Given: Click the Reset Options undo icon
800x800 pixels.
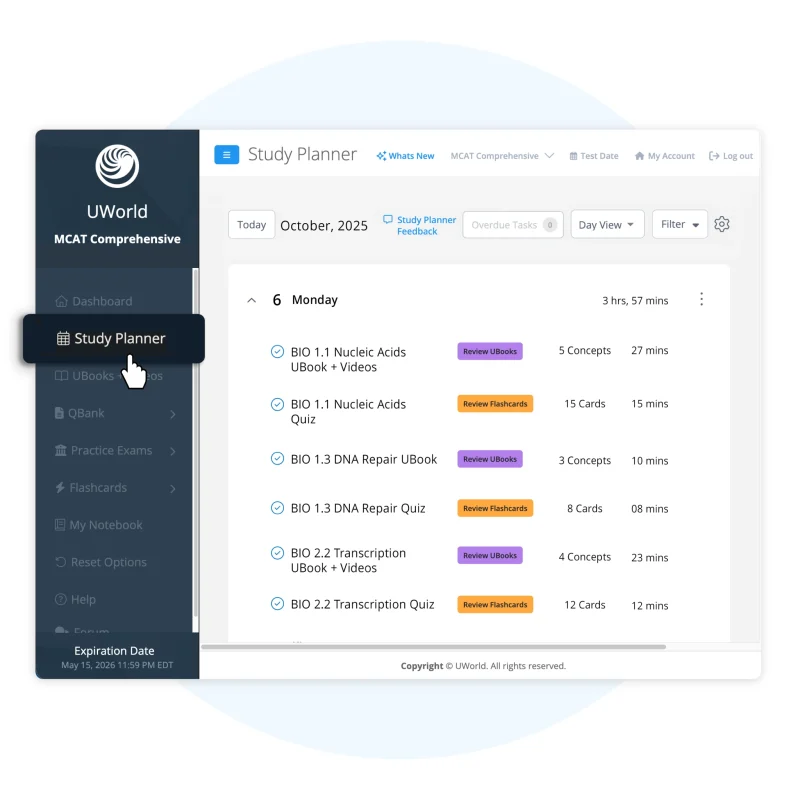Looking at the screenshot, I should pyautogui.click(x=62, y=562).
